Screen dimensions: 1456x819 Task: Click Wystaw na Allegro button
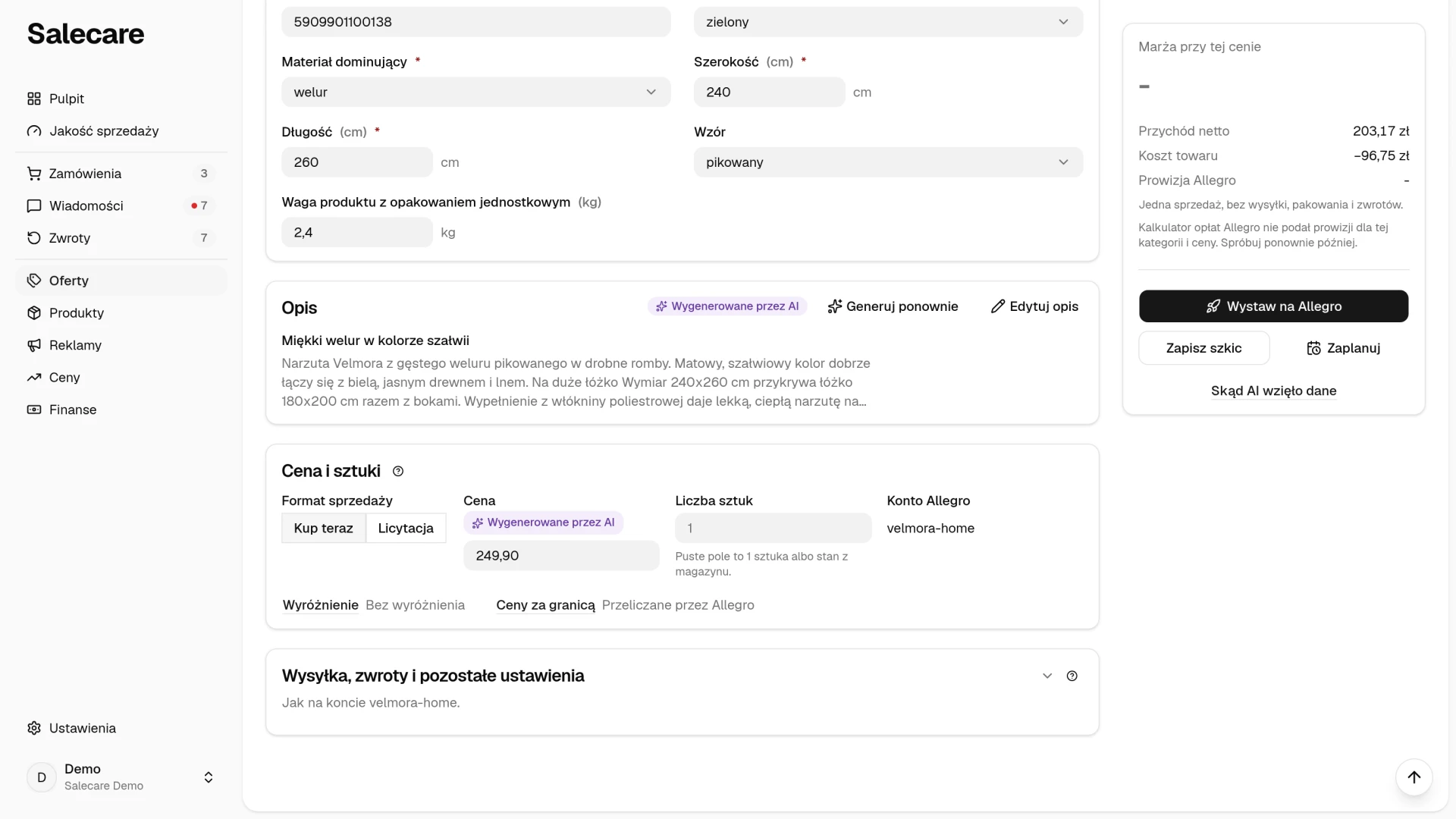[x=1273, y=306]
